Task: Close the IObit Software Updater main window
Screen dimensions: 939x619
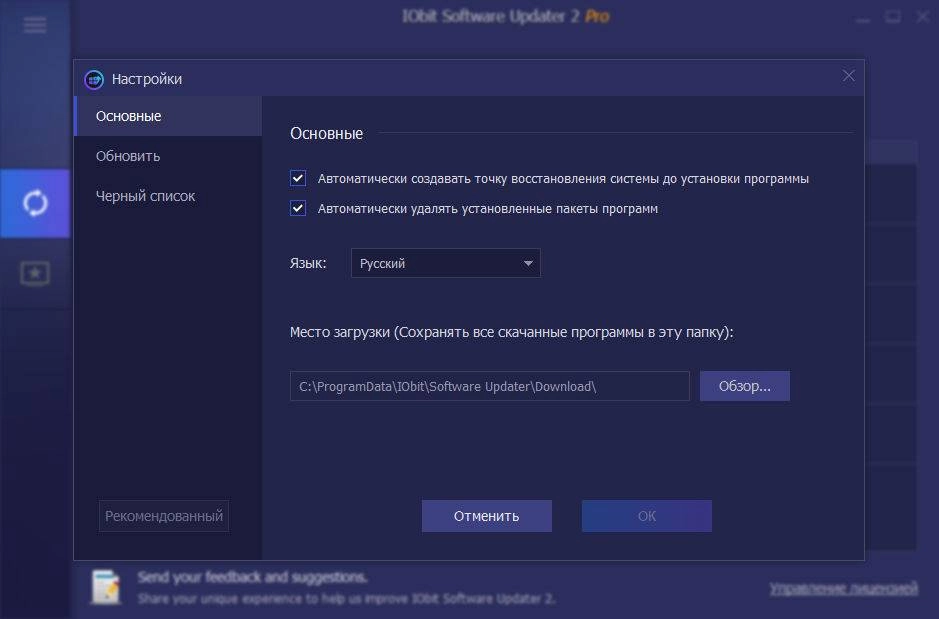Action: [923, 17]
